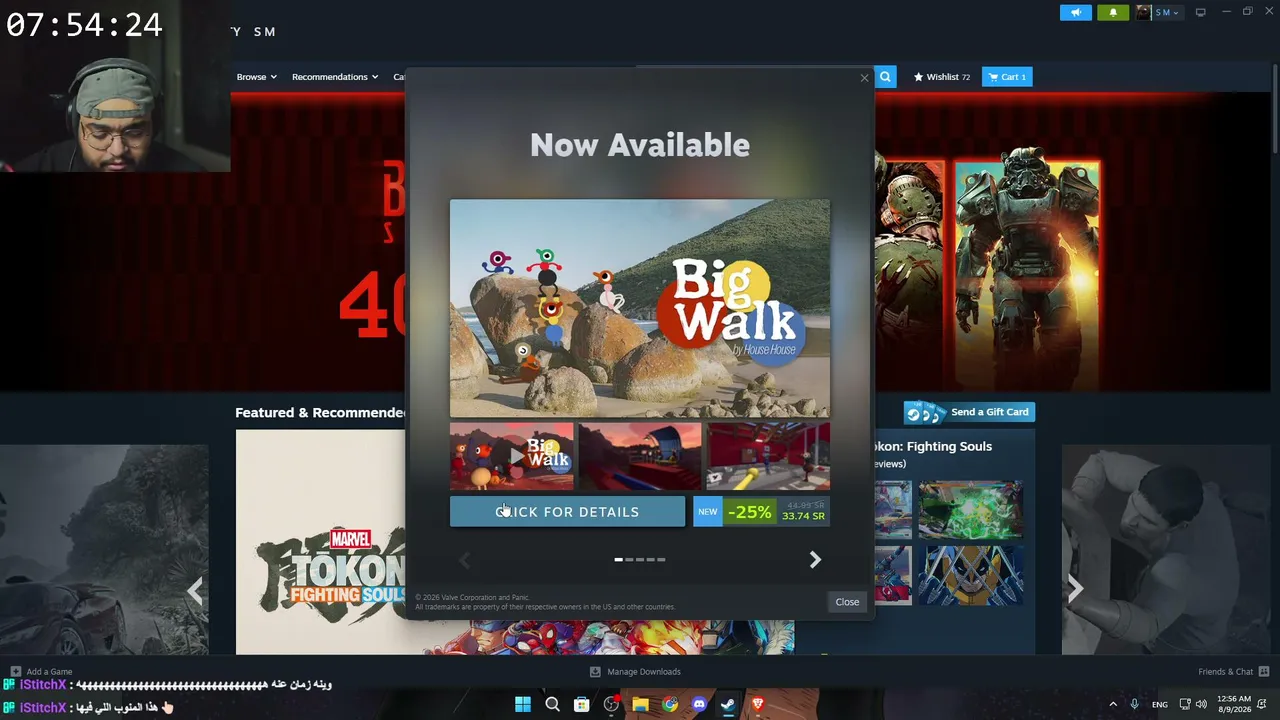
Task: Click the Big Walk main banner image
Action: click(x=640, y=308)
